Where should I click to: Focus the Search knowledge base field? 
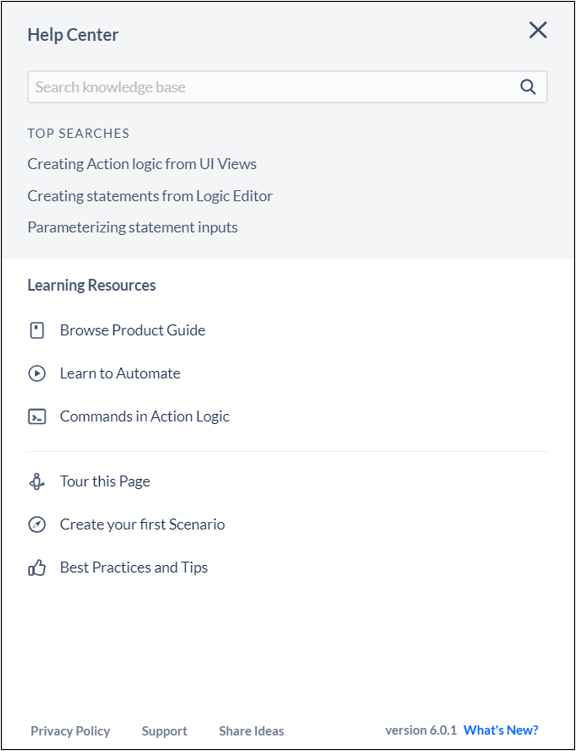coord(287,87)
